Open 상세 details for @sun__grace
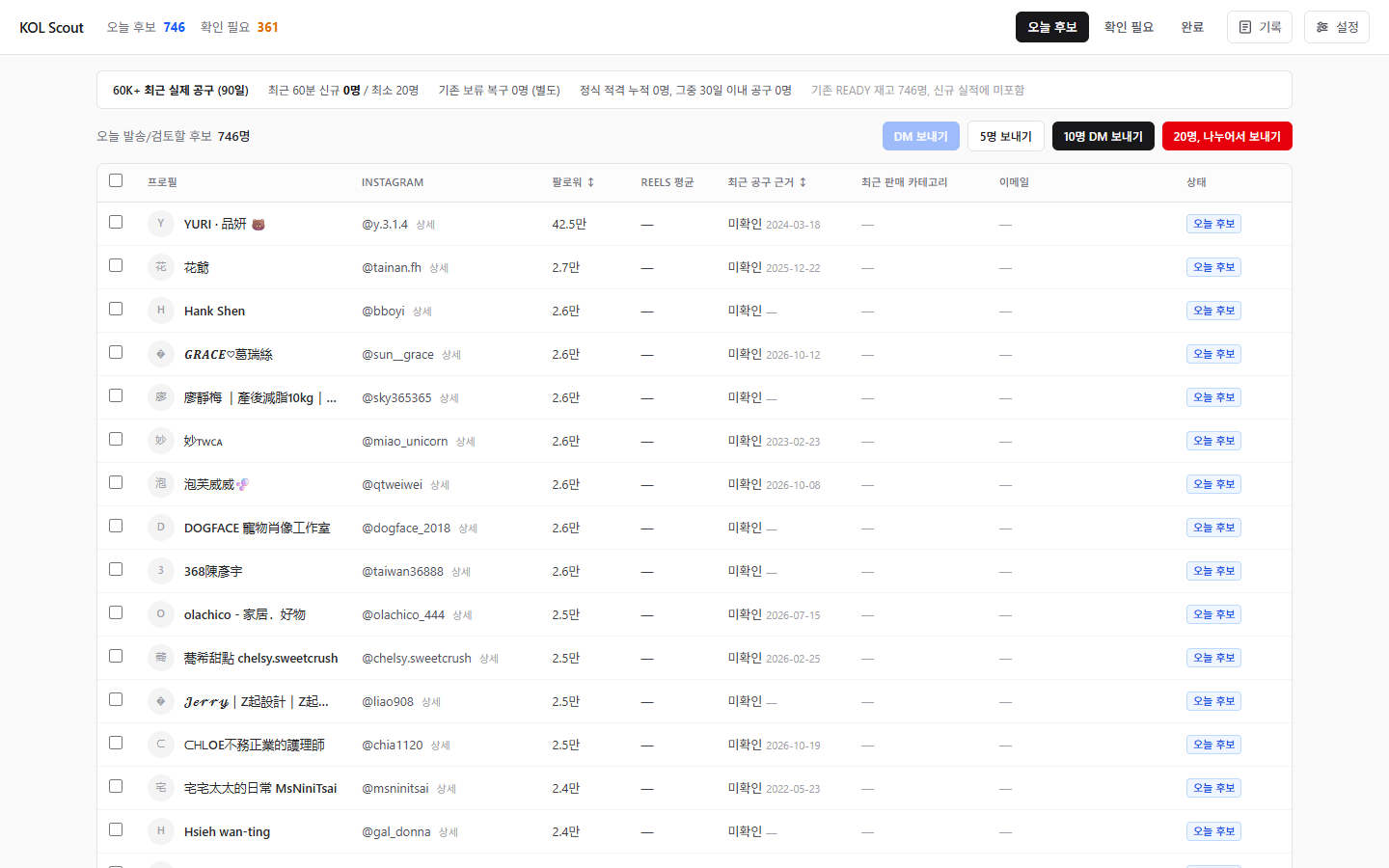This screenshot has width=1389, height=868. 451,355
